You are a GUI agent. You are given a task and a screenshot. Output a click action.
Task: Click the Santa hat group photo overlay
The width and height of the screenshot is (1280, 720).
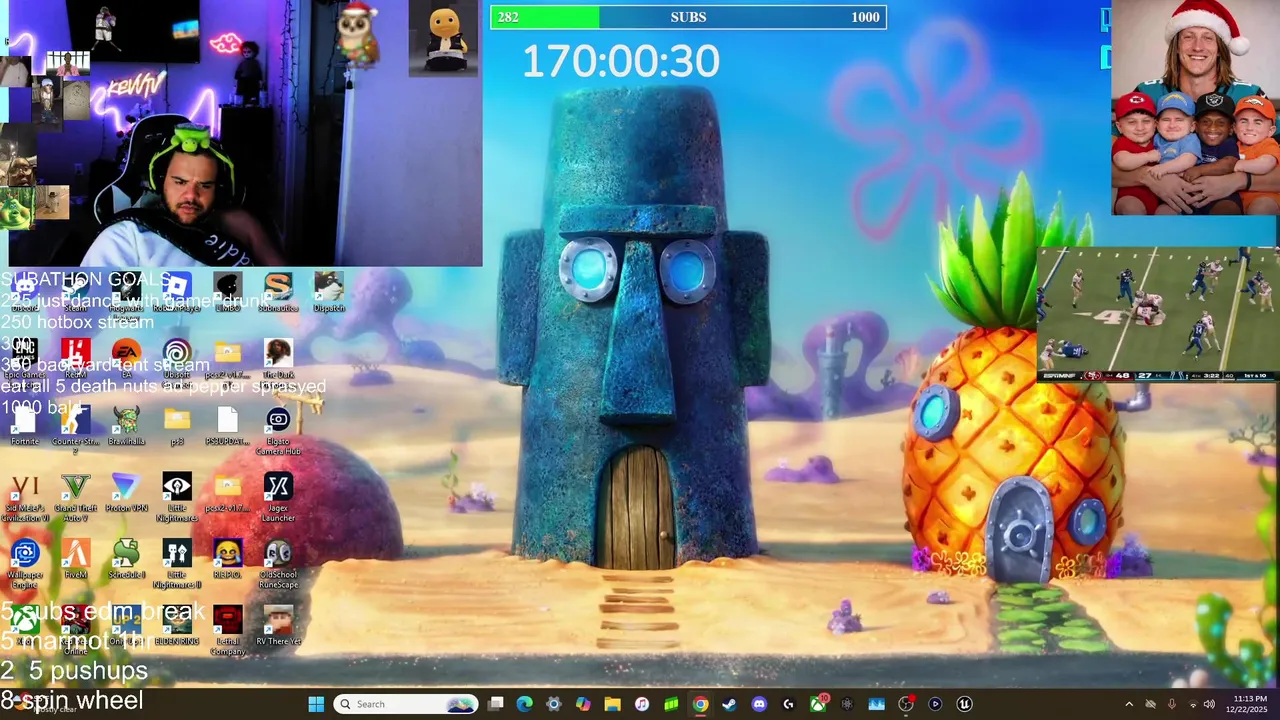point(1194,107)
